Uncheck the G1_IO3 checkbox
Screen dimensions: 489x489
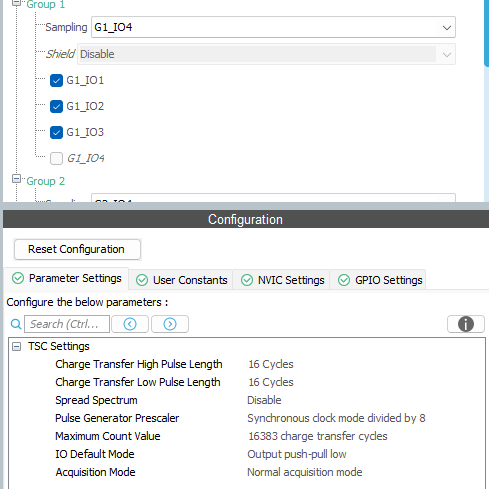(56, 132)
